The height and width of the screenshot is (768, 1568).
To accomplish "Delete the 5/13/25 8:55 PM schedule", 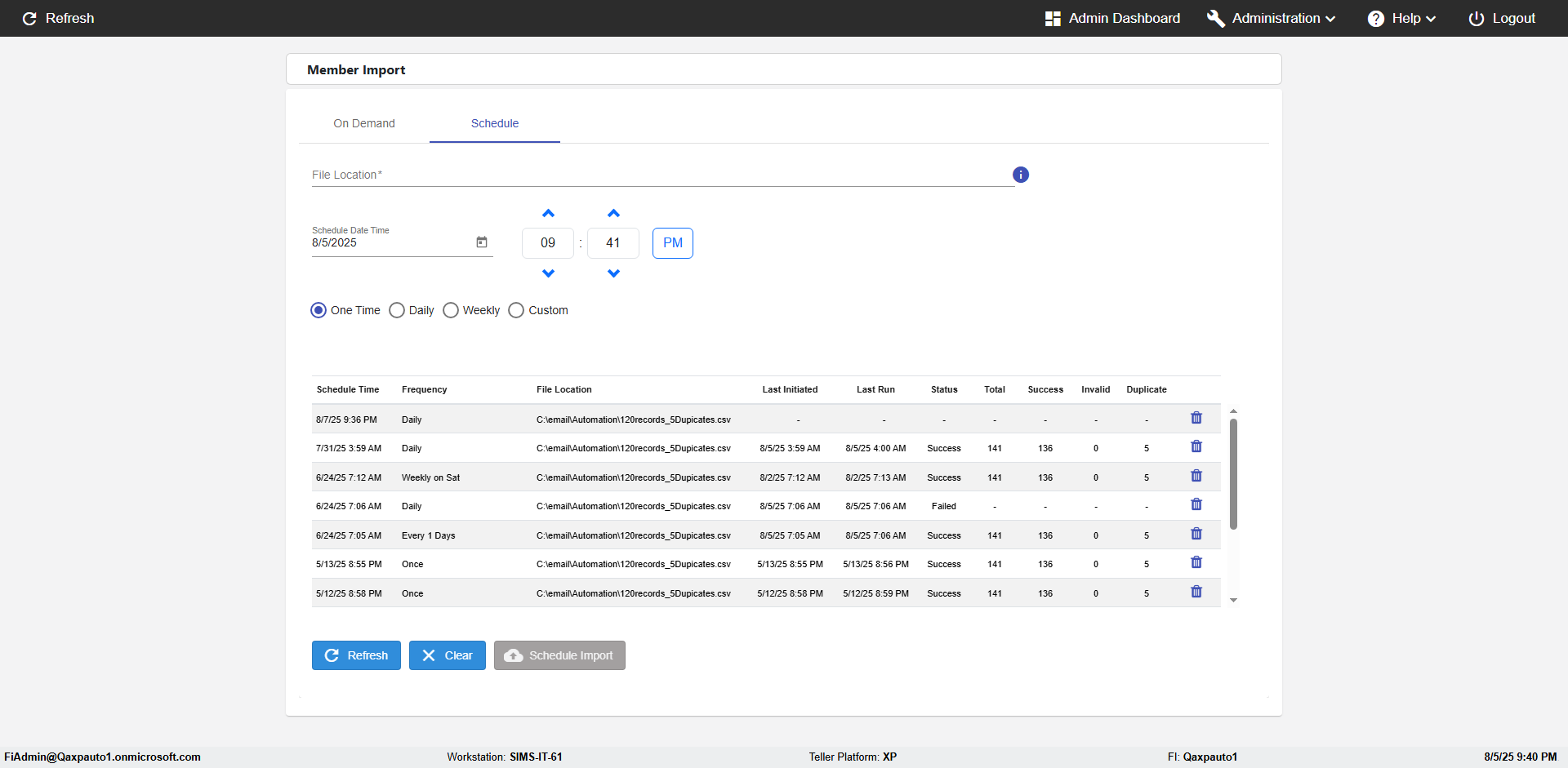I will (x=1196, y=562).
